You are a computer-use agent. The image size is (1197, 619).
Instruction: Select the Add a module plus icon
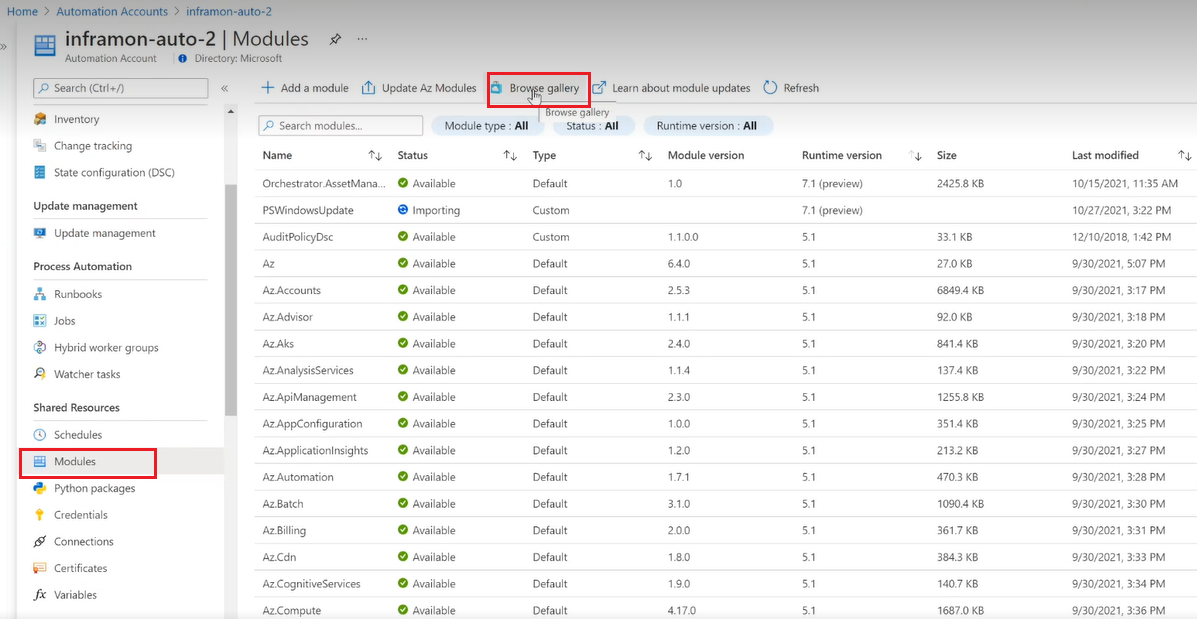266,87
